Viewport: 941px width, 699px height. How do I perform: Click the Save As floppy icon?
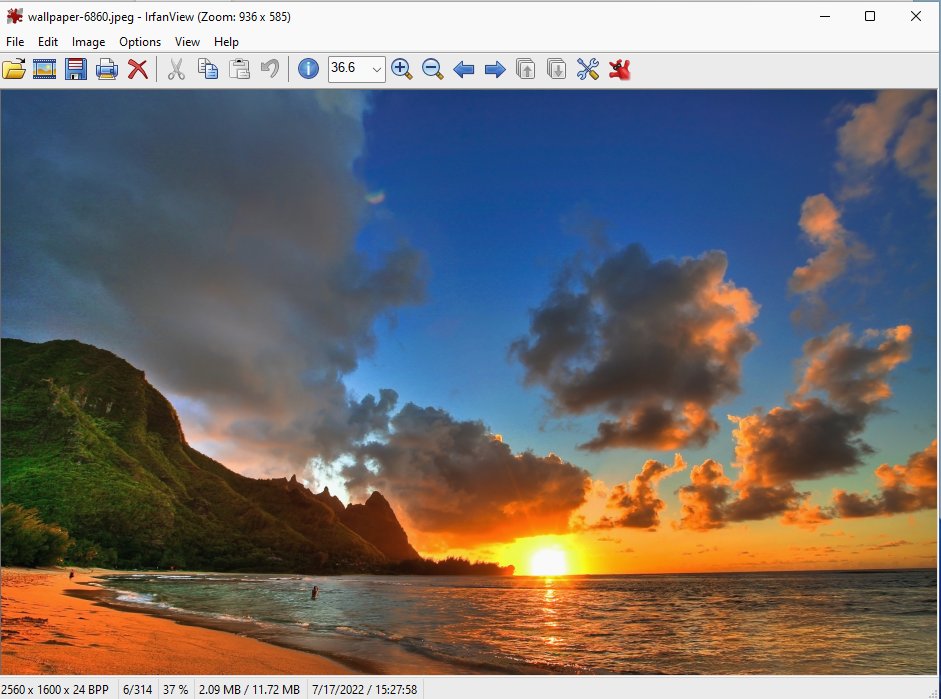tap(76, 69)
